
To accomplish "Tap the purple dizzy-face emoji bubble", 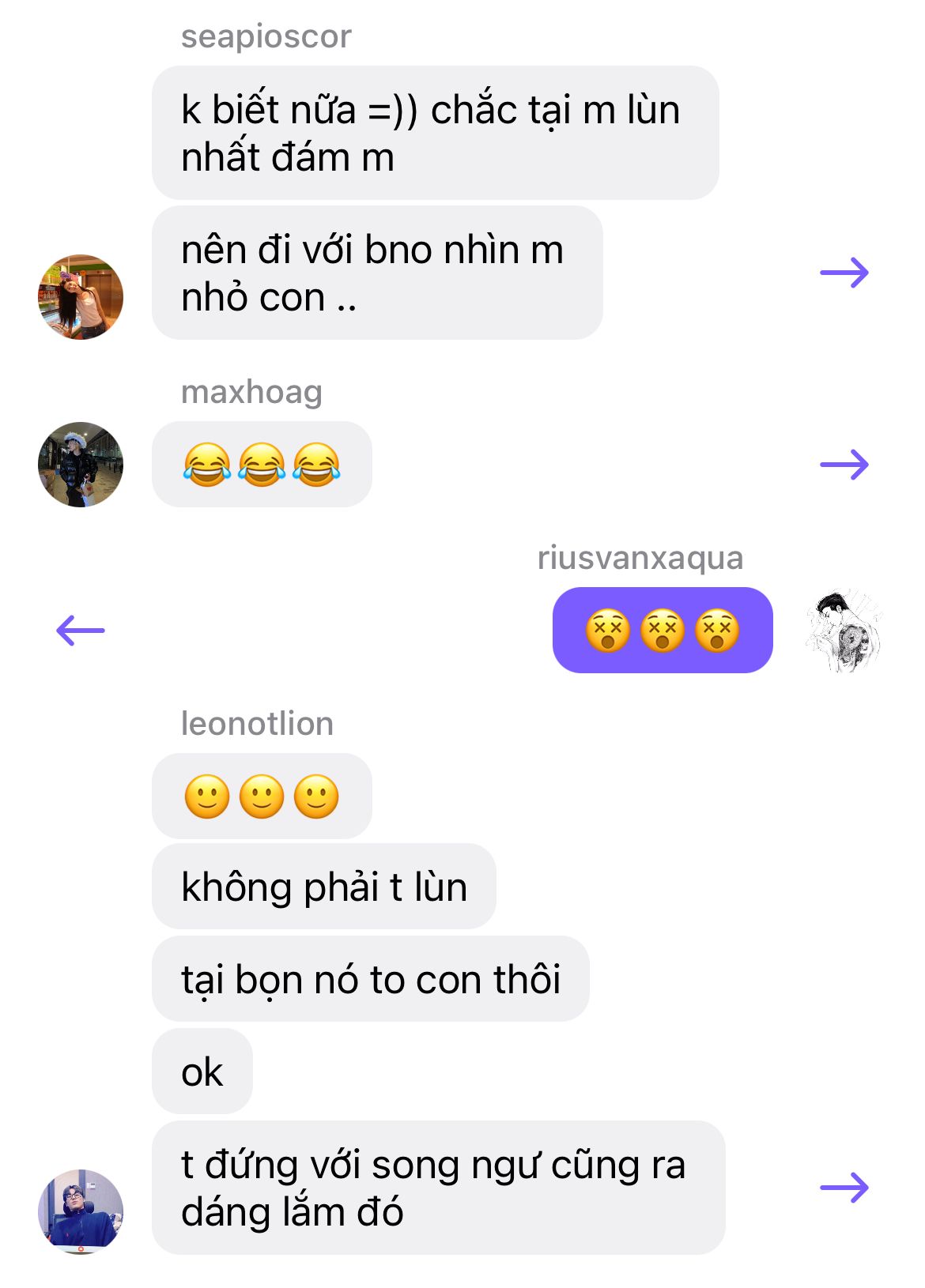I will tap(663, 631).
